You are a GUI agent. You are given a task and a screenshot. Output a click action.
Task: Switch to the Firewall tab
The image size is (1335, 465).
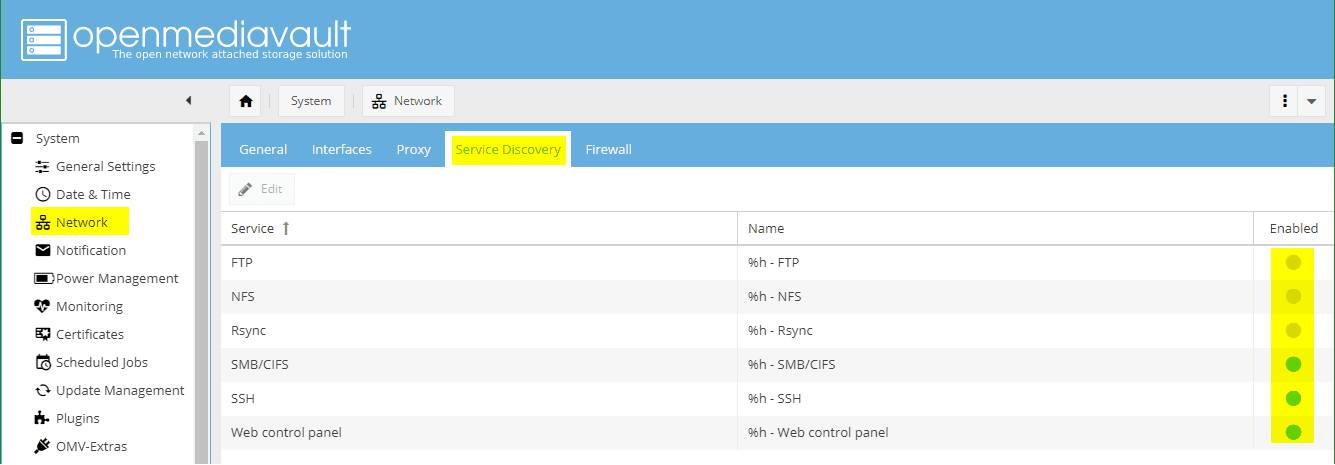(x=608, y=150)
